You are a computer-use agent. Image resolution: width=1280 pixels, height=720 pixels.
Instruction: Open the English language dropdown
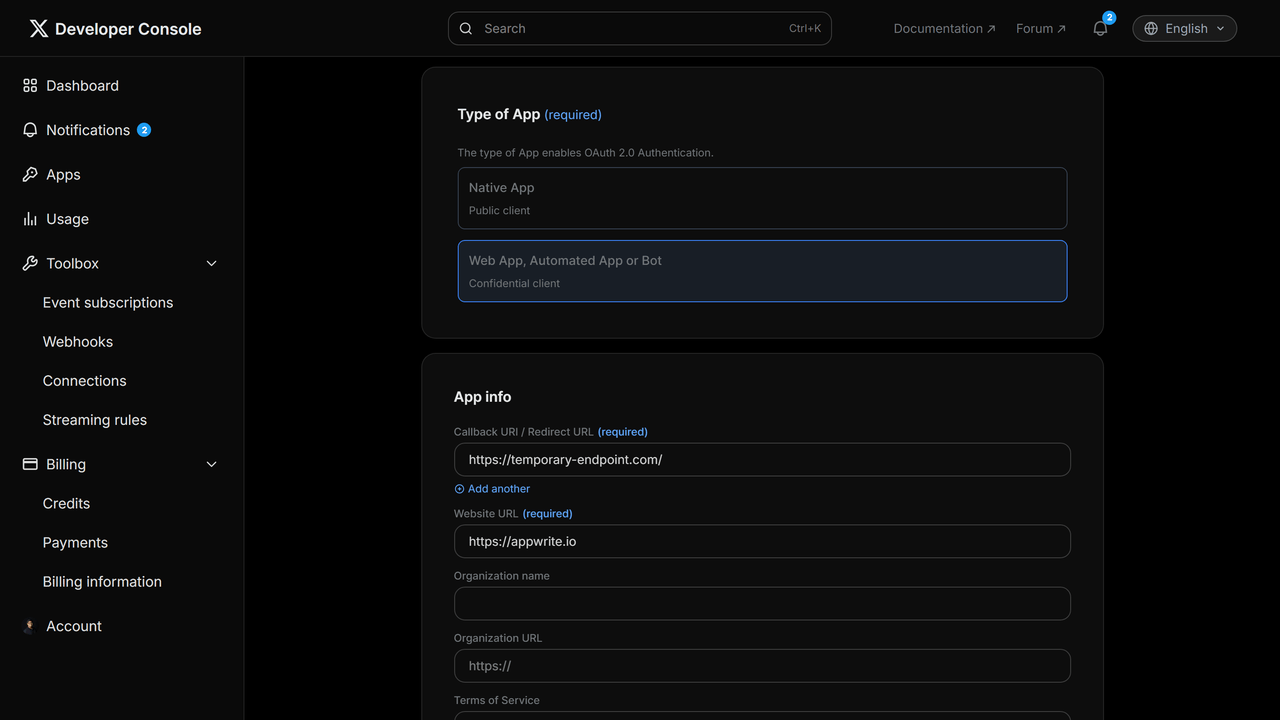click(1184, 29)
